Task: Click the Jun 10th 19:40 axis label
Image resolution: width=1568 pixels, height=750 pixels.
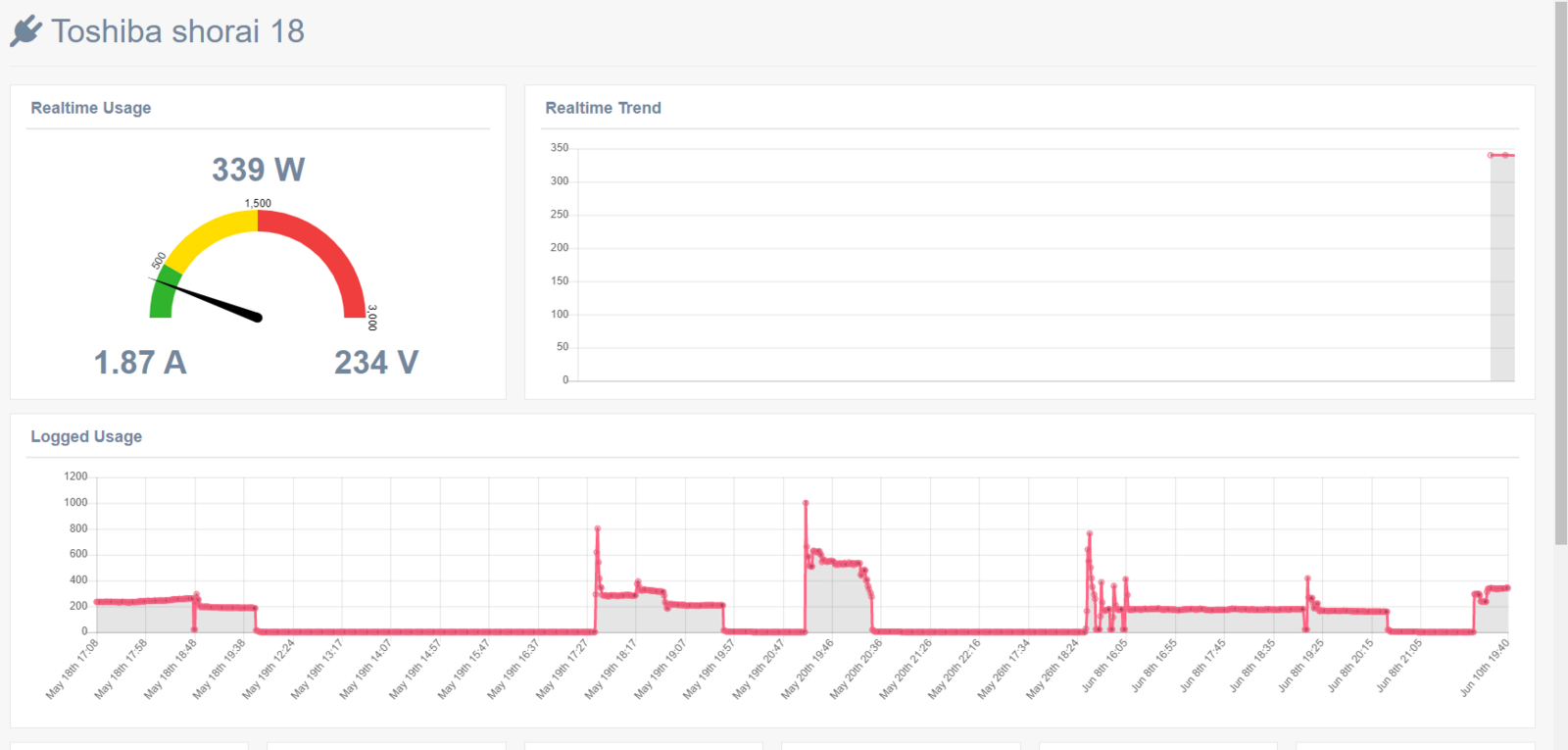Action: pos(1484,668)
